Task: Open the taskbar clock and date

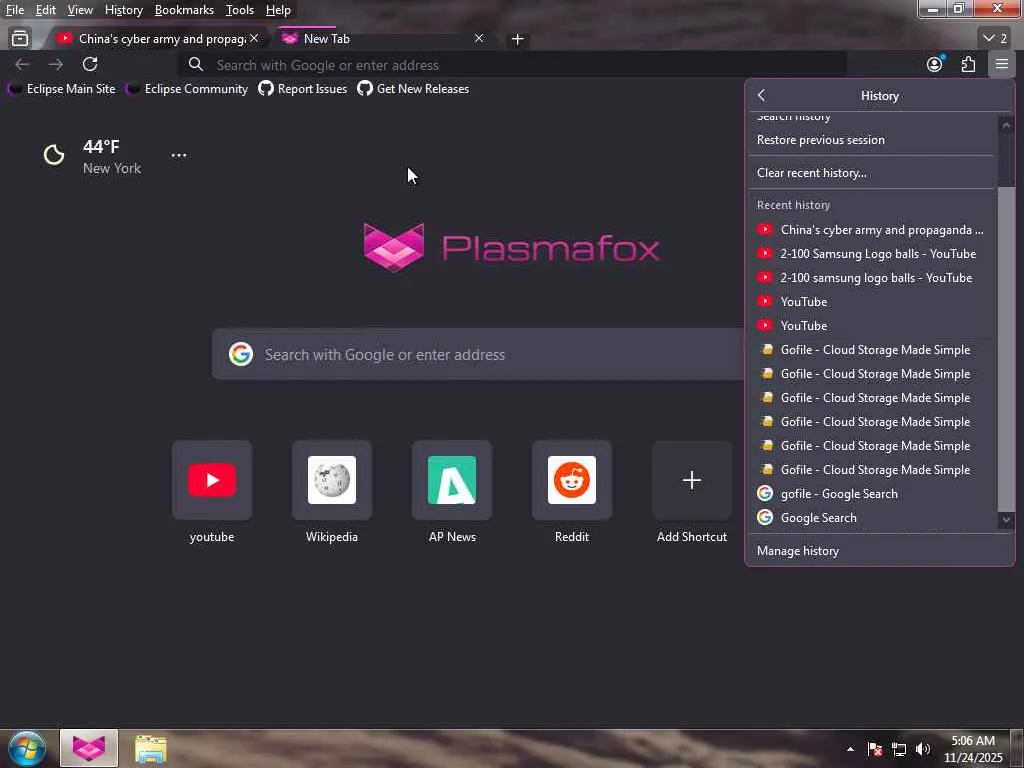Action: (x=972, y=749)
